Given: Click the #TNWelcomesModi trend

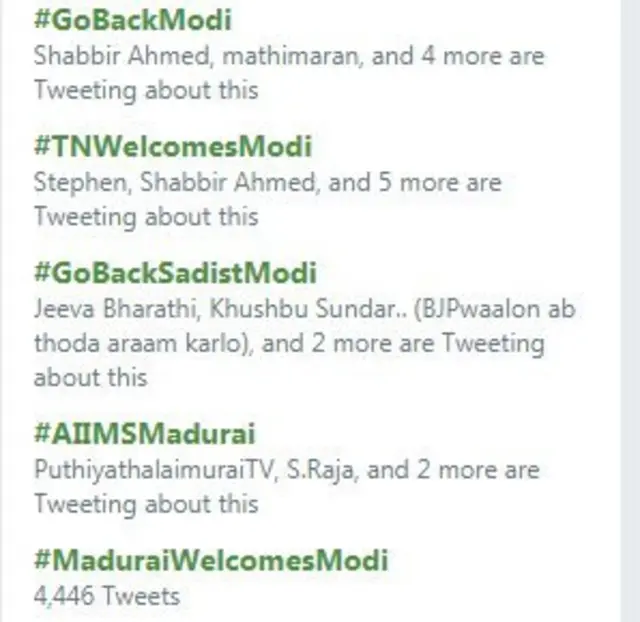Looking at the screenshot, I should [172, 146].
